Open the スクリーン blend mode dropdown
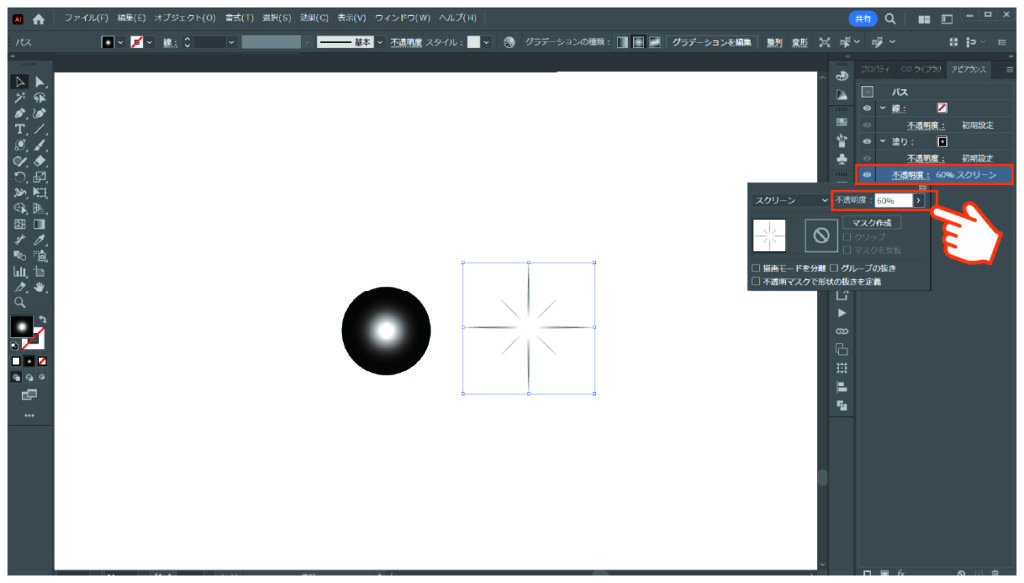1024x583 pixels. tap(790, 200)
